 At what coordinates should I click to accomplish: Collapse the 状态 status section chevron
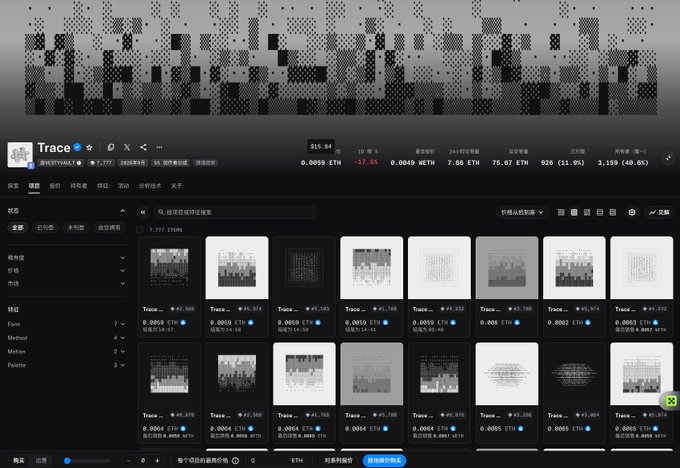(x=122, y=211)
